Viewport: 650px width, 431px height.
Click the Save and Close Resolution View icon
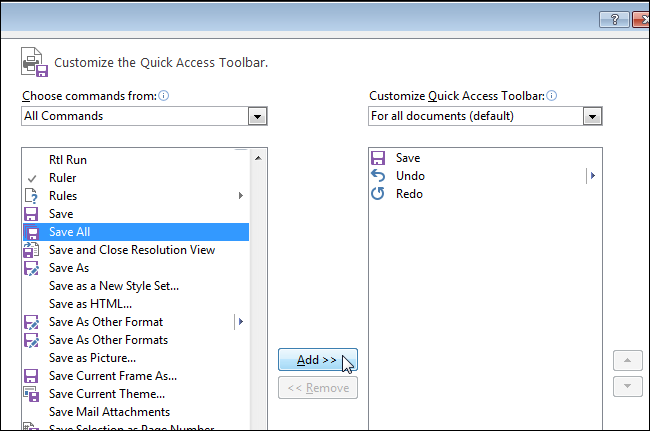coord(31,250)
